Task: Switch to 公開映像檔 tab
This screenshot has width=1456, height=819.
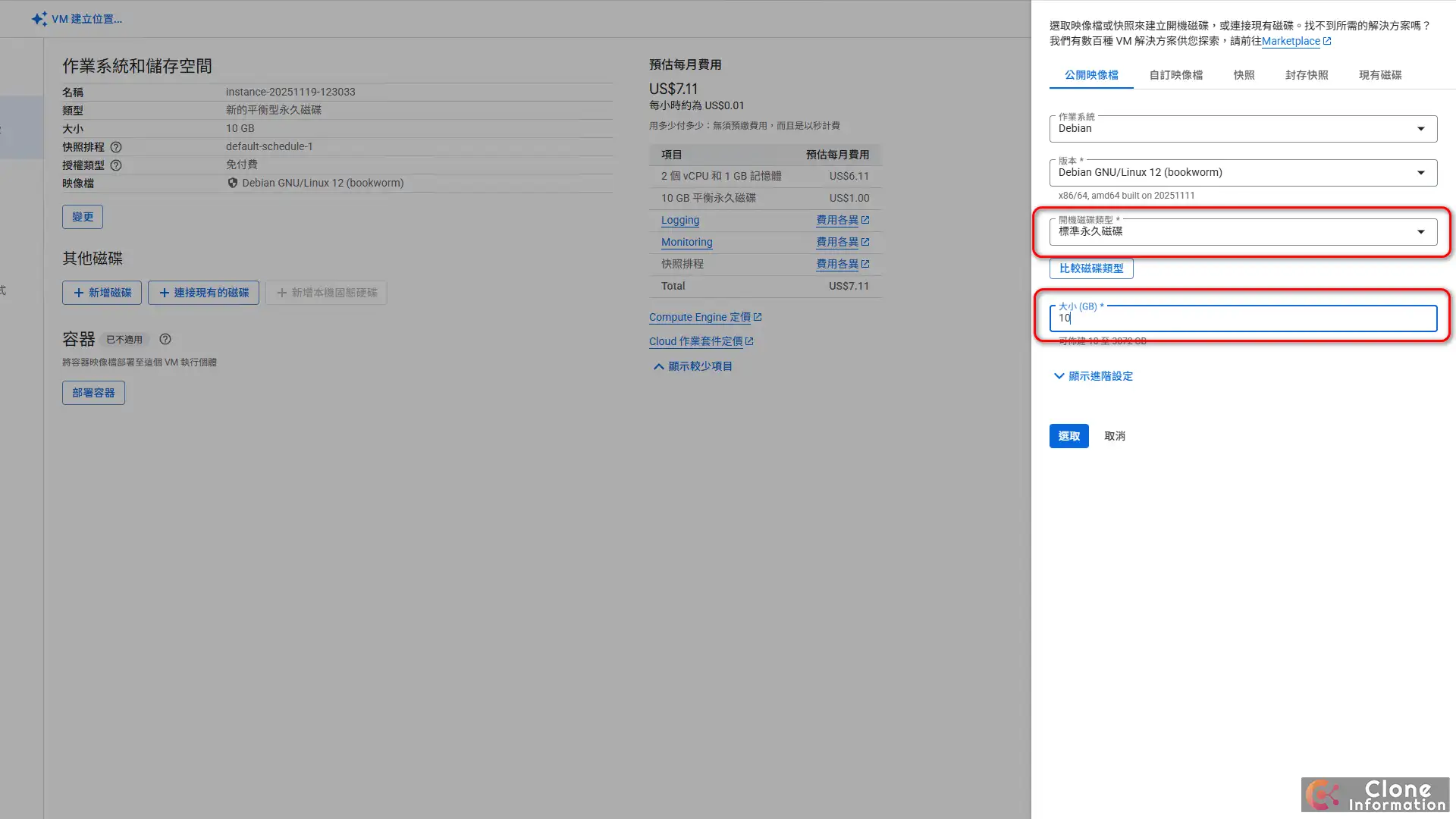Action: pos(1091,75)
